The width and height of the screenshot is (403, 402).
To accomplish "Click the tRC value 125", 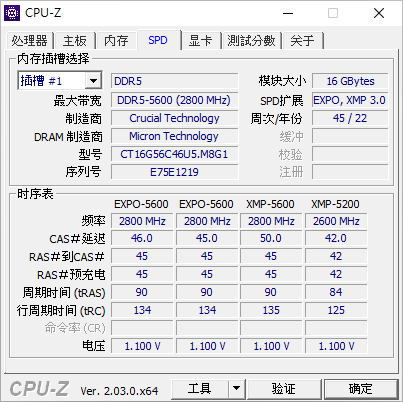I will pos(336,310).
